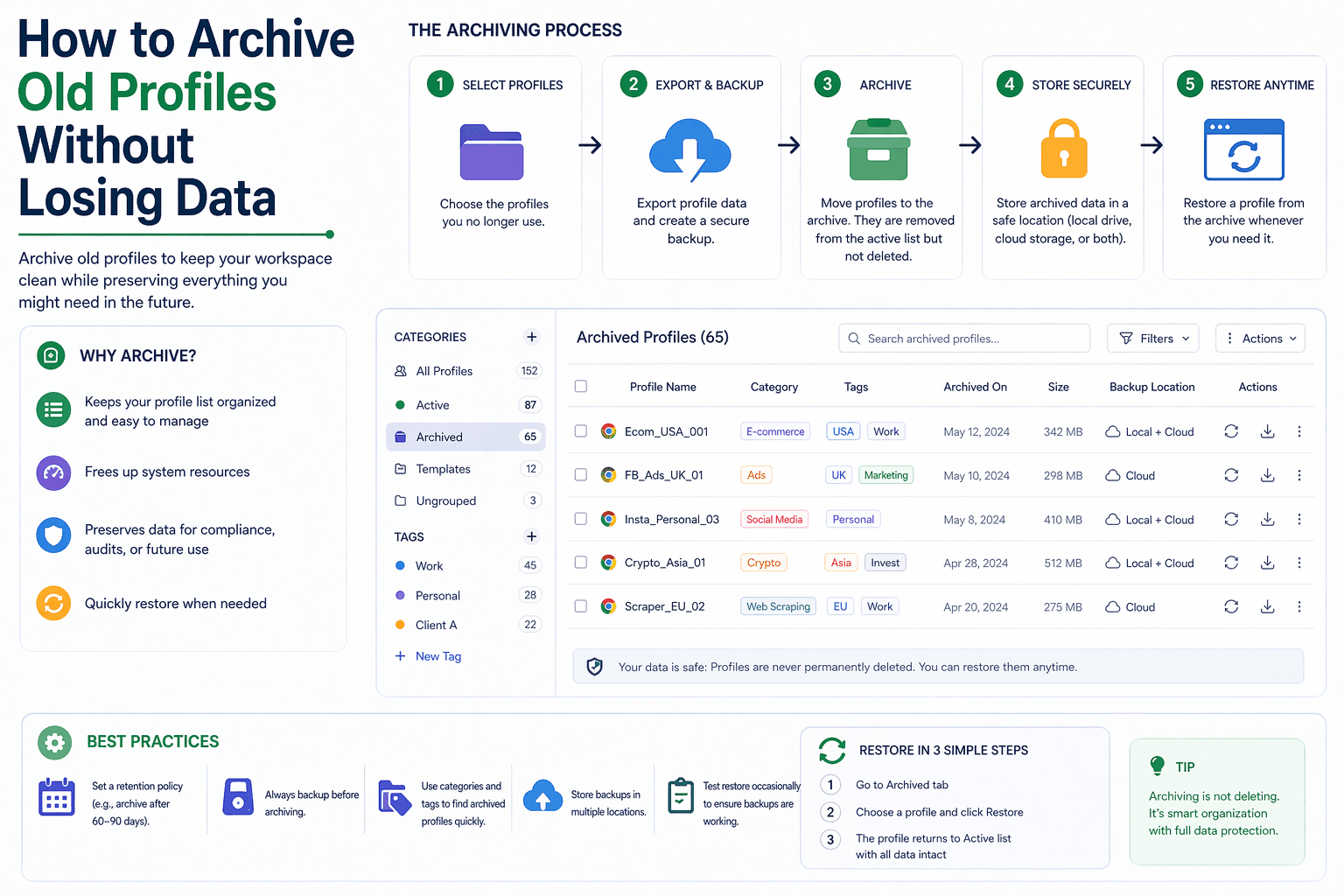
Task: Open the Ungrouped category
Action: (x=465, y=500)
